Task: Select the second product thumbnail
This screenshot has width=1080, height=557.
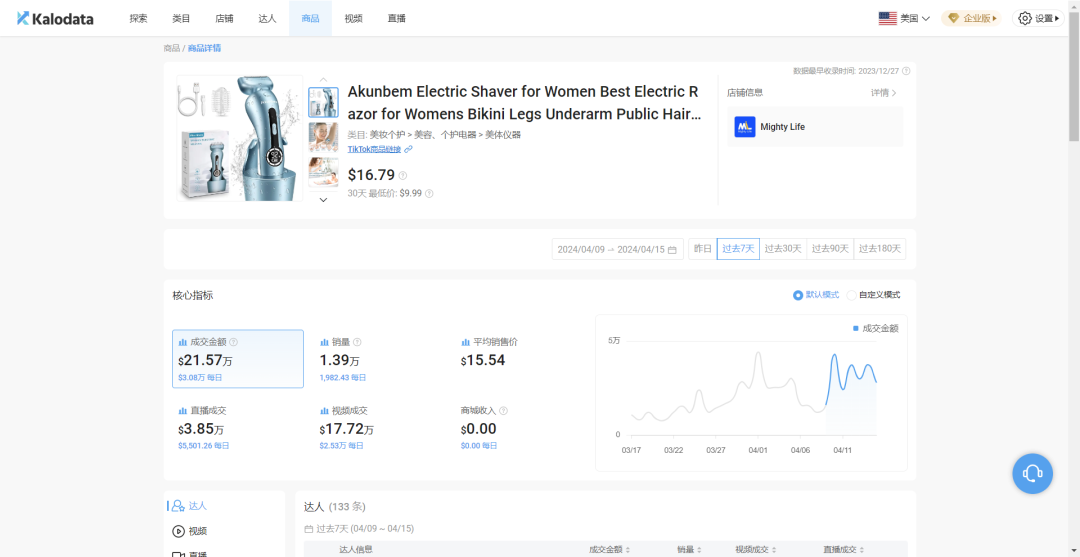Action: coord(323,137)
